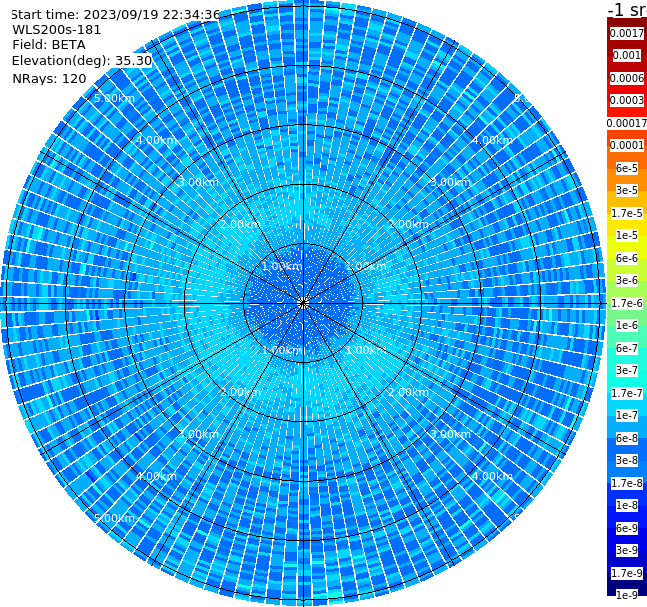Click the NRays: 120 text
Image resolution: width=647 pixels, height=607 pixels.
(x=50, y=78)
